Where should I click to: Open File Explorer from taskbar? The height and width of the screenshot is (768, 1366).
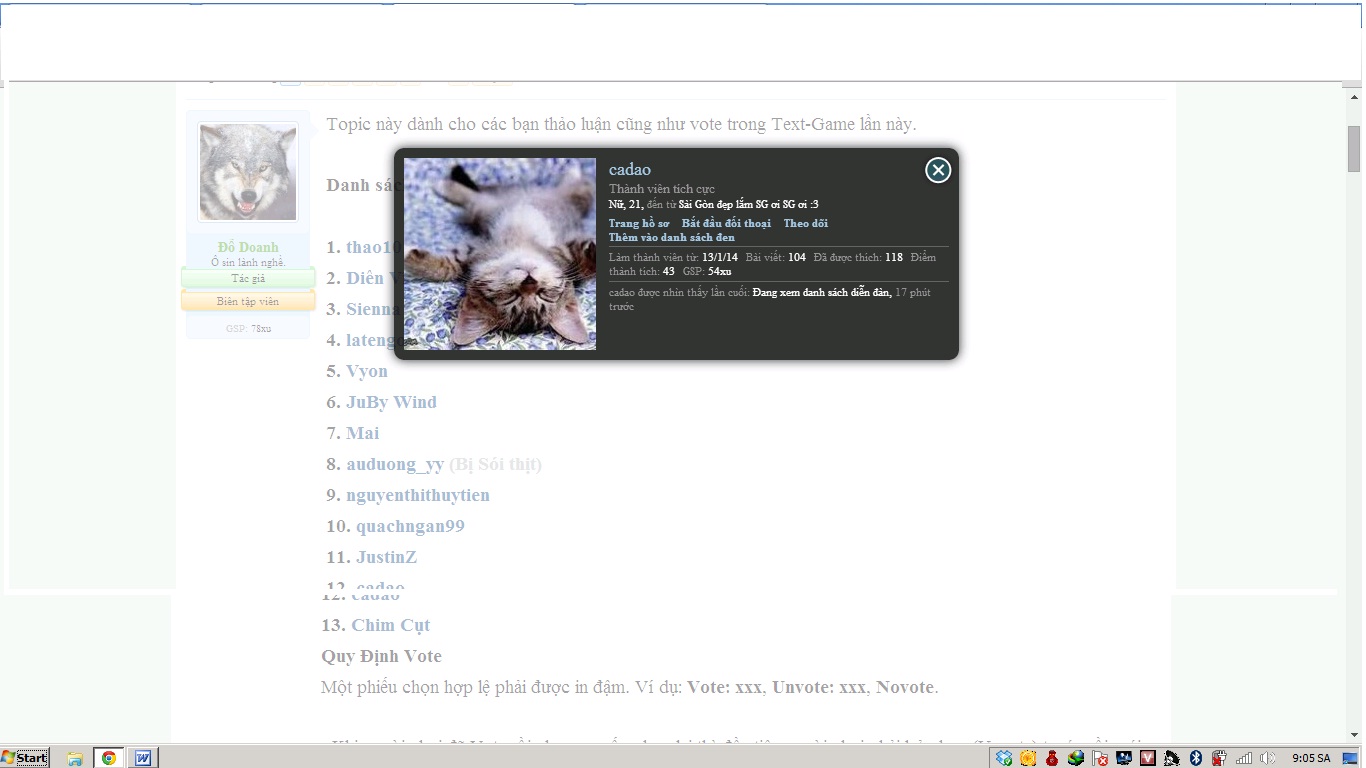point(75,758)
